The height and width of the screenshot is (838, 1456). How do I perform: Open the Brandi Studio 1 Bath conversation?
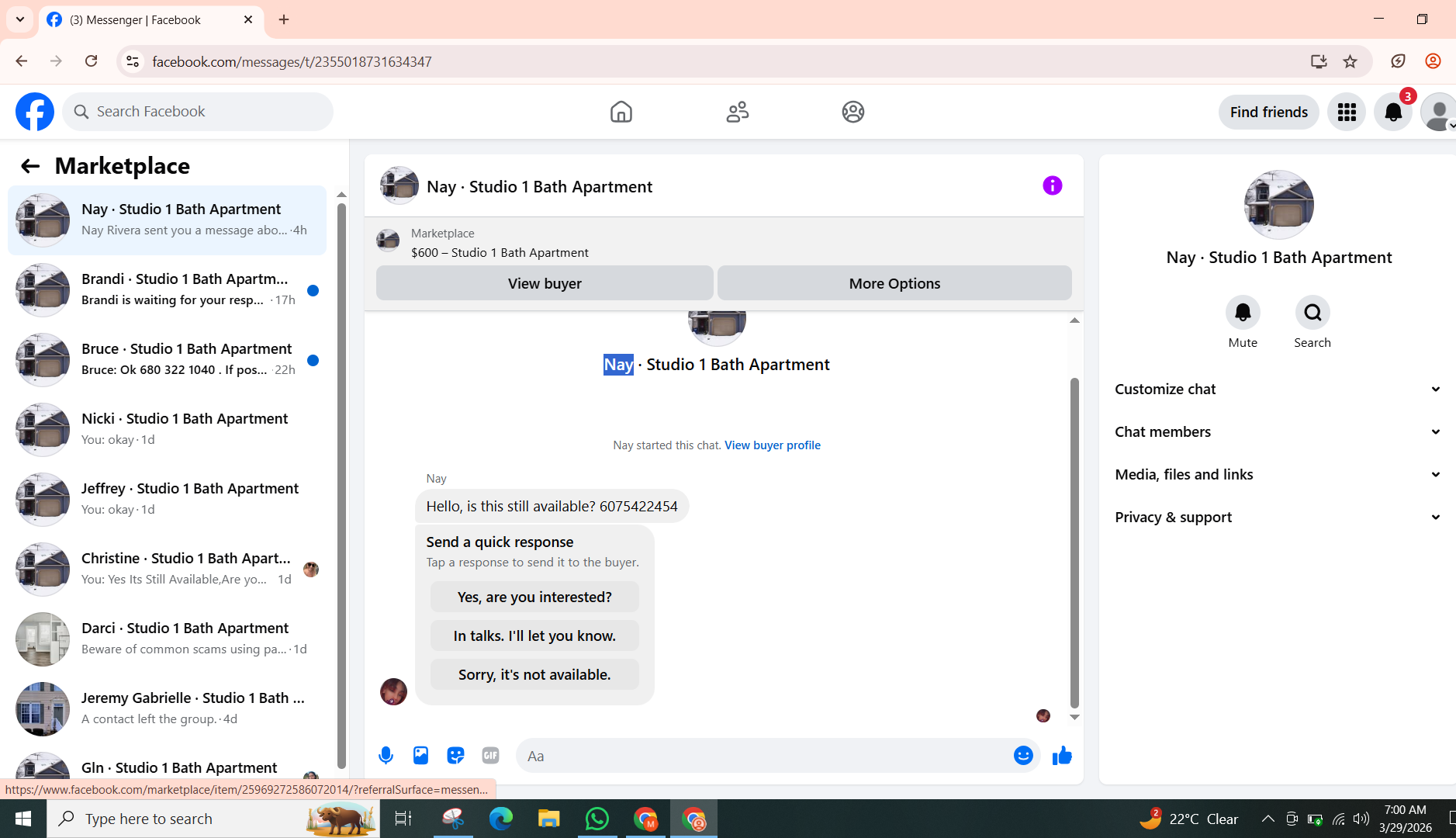coord(167,290)
